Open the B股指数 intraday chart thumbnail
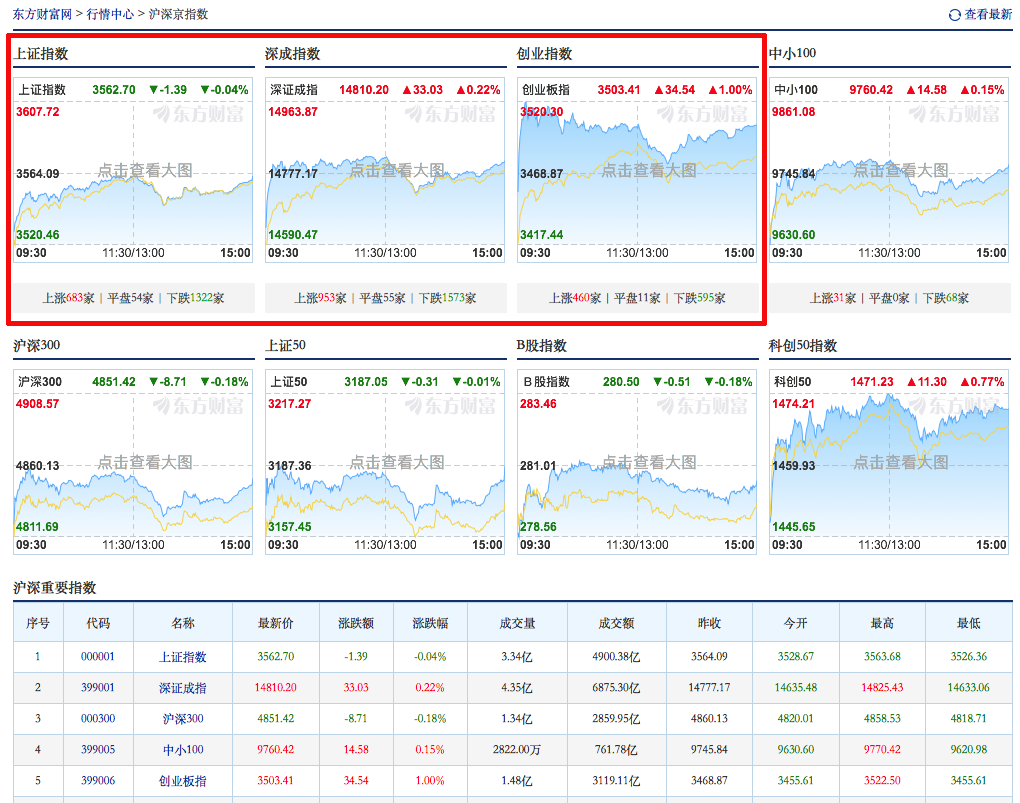Viewport: 1020px width, 803px height. tap(637, 462)
